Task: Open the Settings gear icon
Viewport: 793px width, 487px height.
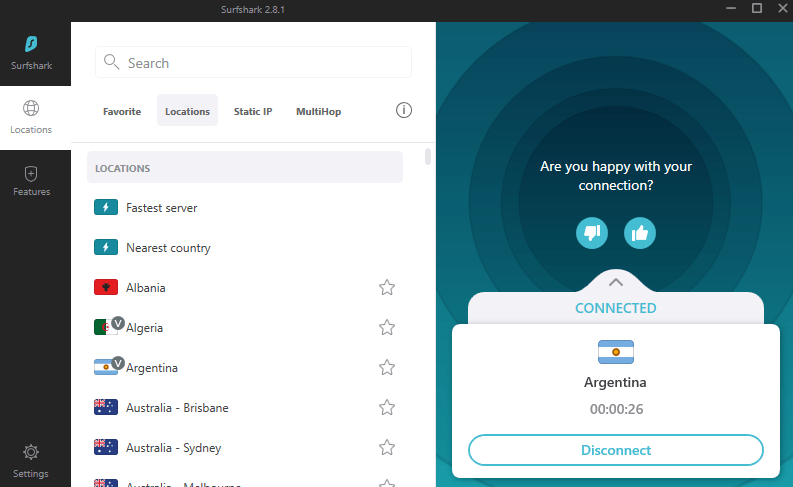Action: pyautogui.click(x=31, y=452)
